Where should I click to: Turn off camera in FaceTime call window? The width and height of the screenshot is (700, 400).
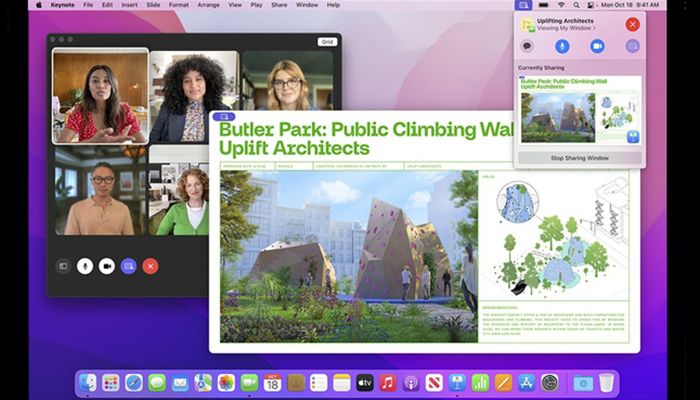point(107,266)
